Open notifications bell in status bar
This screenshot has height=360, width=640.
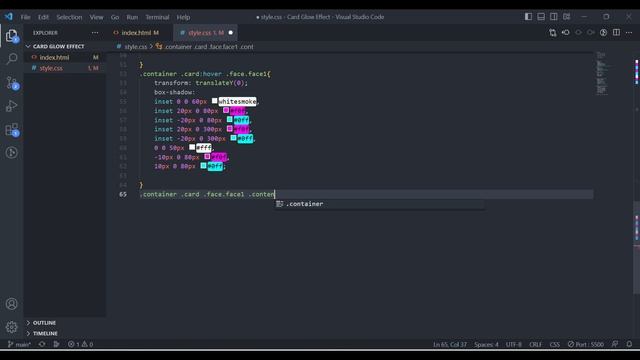tap(629, 344)
